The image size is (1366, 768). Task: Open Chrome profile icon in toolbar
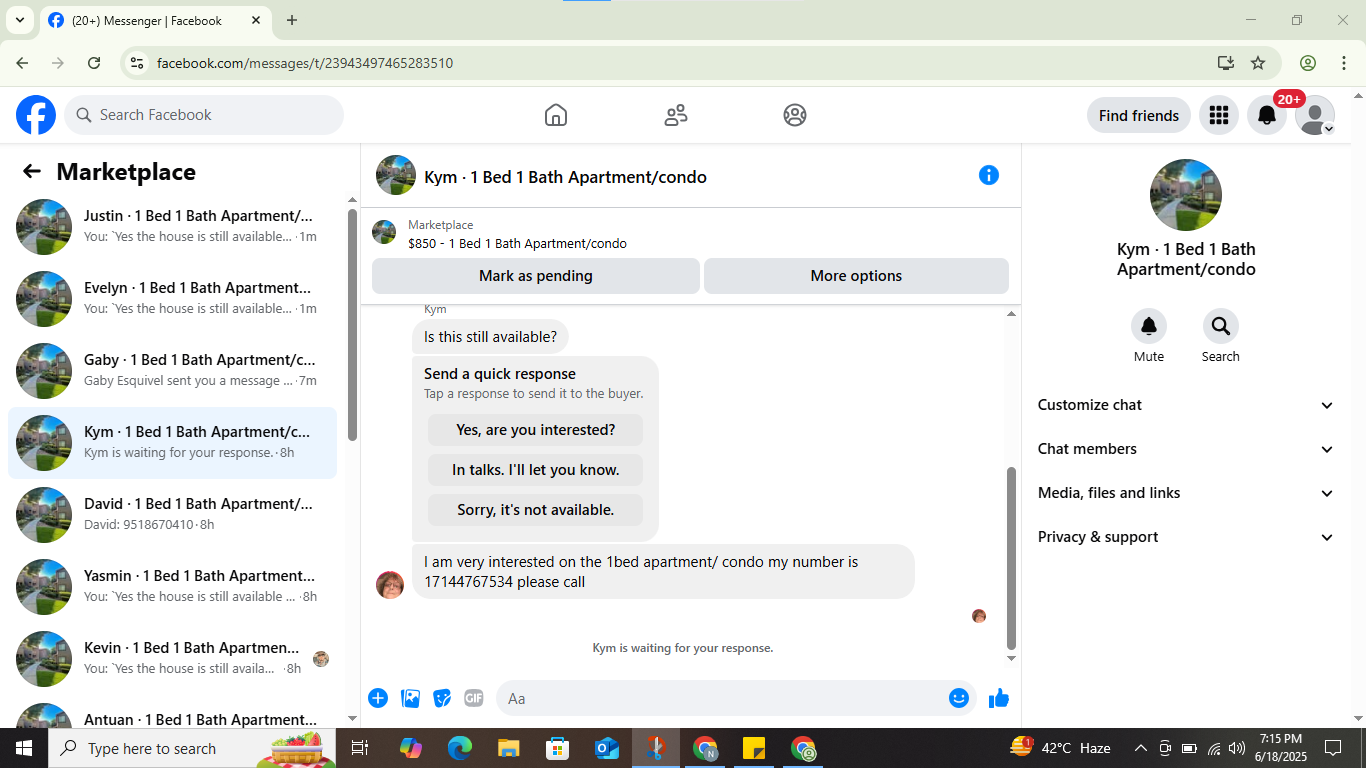tap(1308, 63)
